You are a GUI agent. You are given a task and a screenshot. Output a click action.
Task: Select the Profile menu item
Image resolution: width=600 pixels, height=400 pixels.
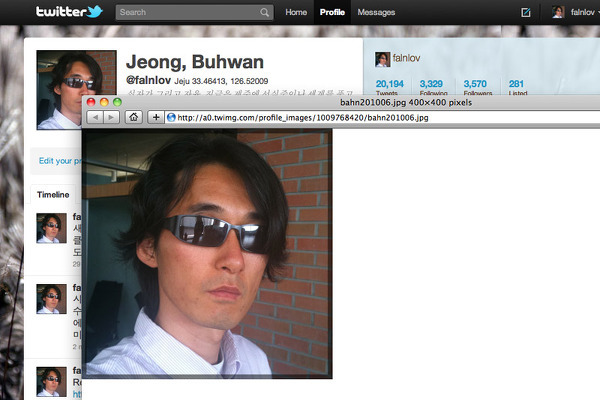(x=332, y=12)
